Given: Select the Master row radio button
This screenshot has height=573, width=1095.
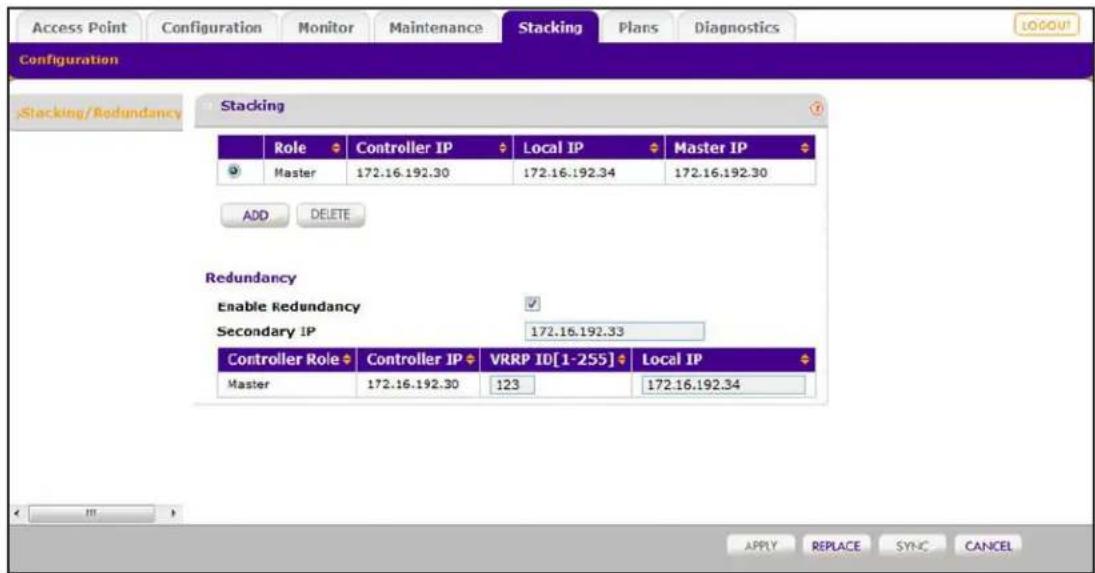Looking at the screenshot, I should (234, 170).
